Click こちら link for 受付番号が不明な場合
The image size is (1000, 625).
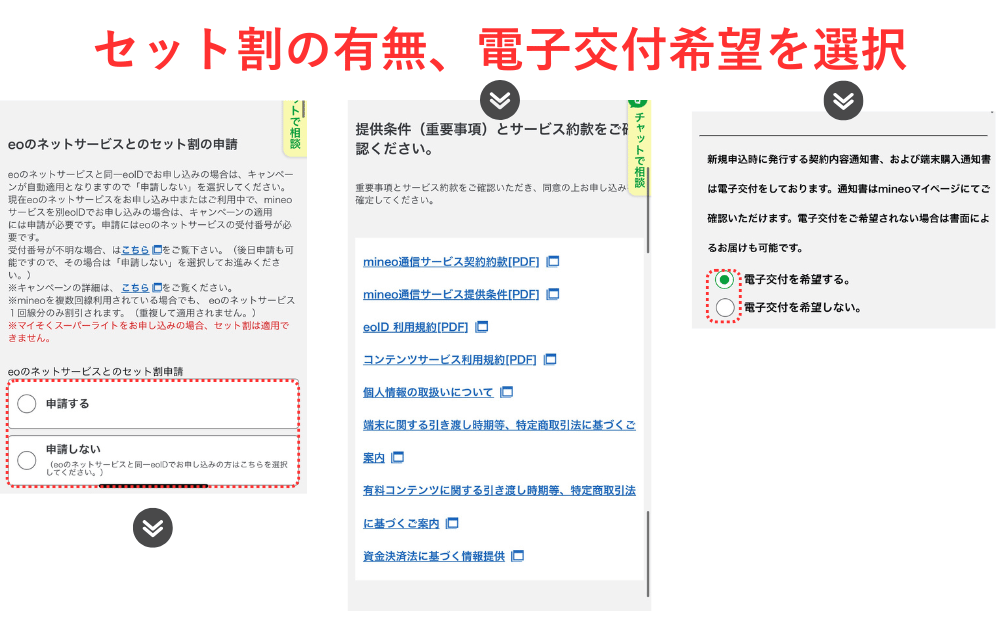pos(135,250)
